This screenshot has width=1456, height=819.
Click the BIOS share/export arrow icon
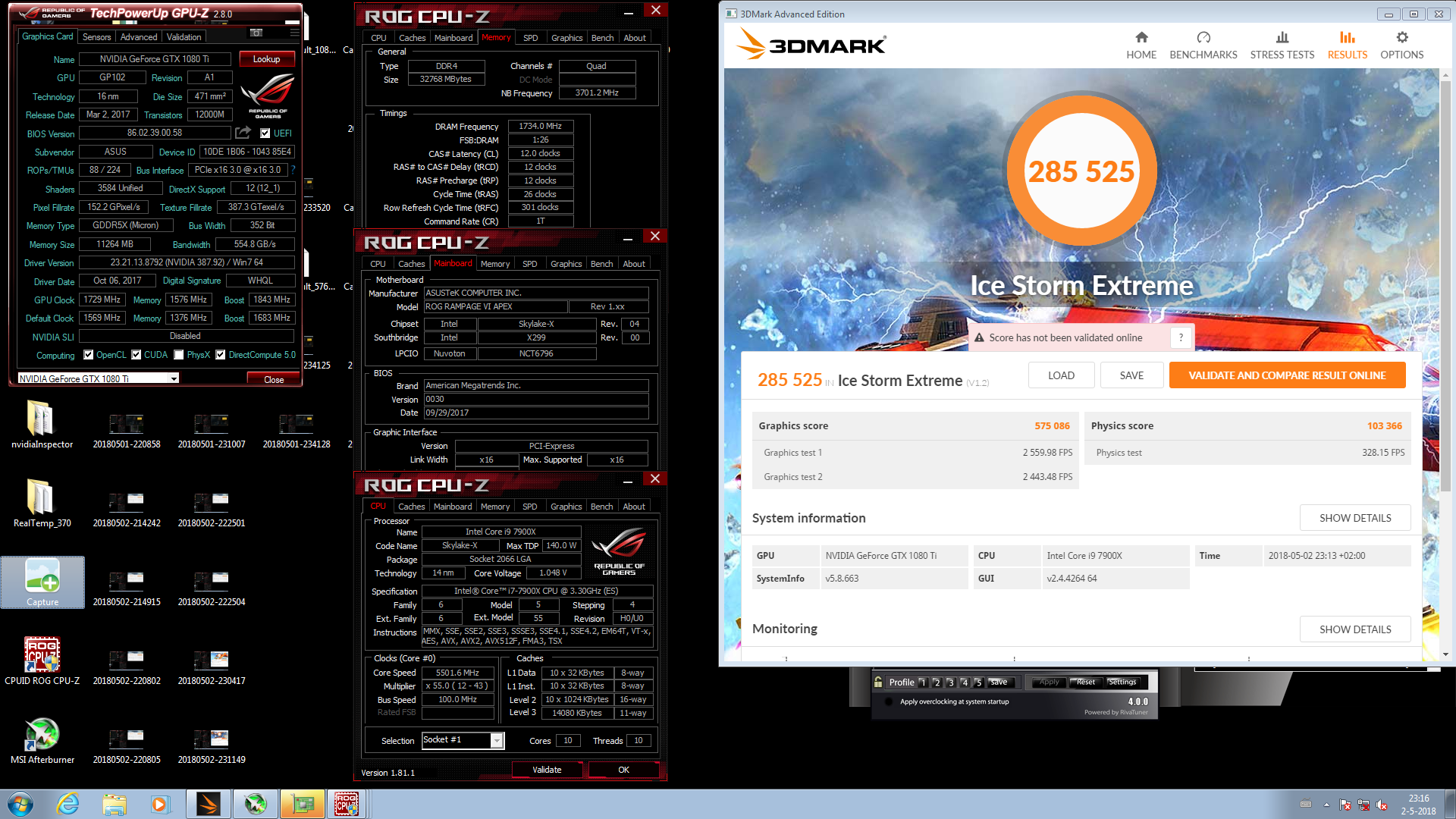[x=243, y=133]
